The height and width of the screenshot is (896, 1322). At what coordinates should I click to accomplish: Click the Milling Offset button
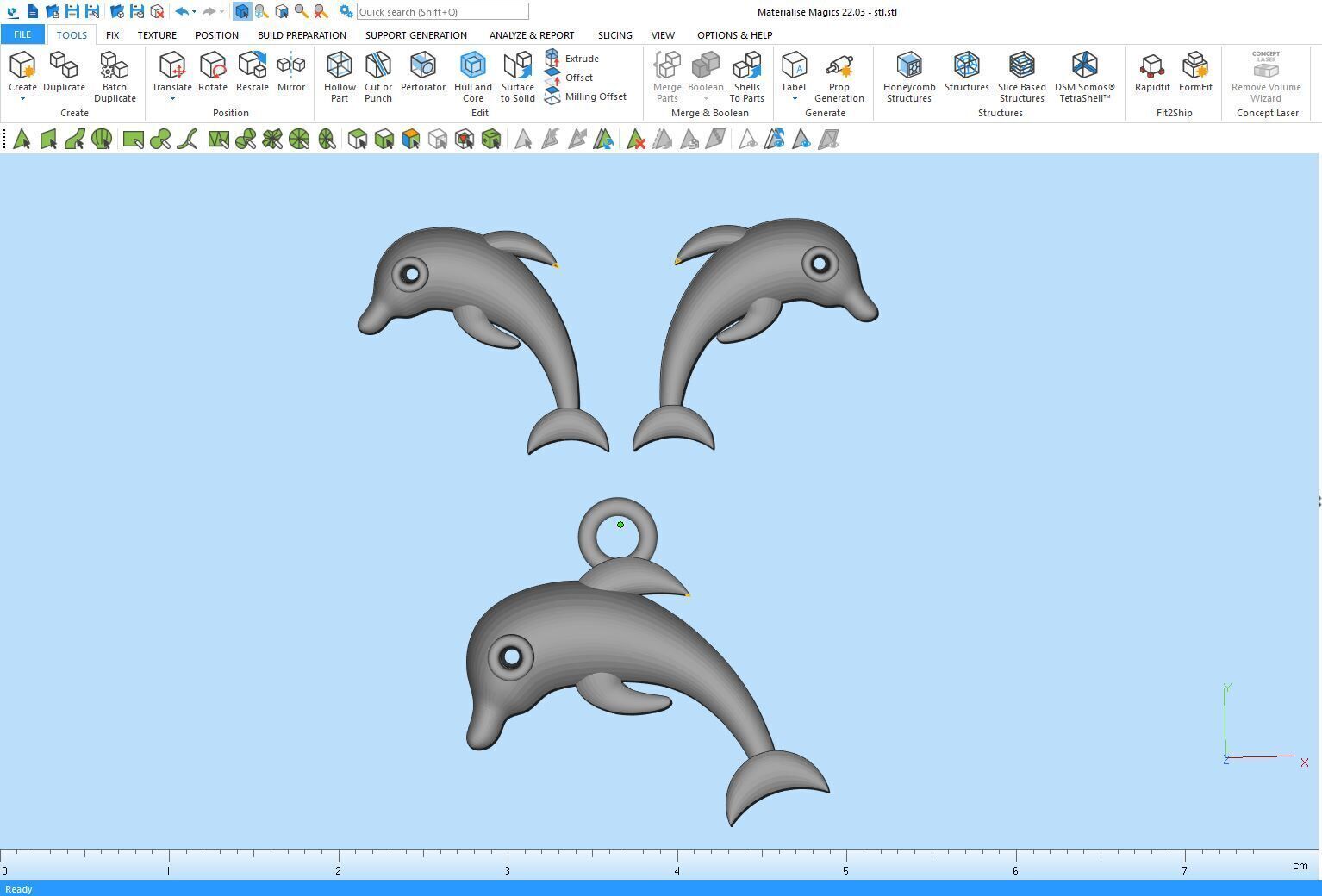coord(586,96)
